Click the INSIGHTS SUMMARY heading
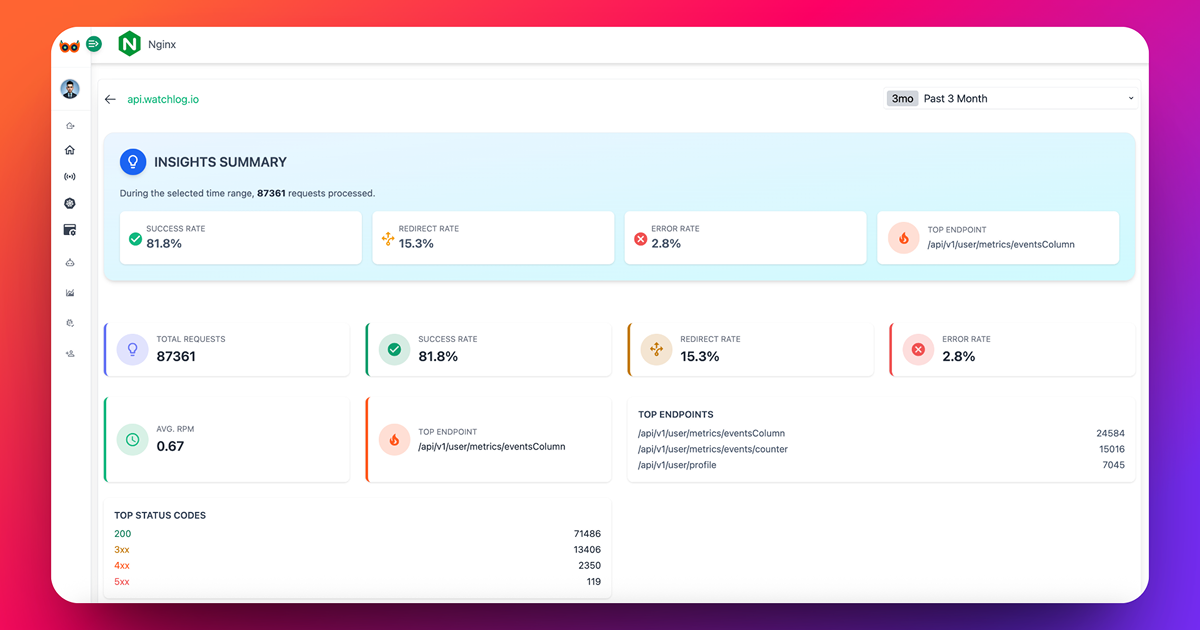 point(220,162)
